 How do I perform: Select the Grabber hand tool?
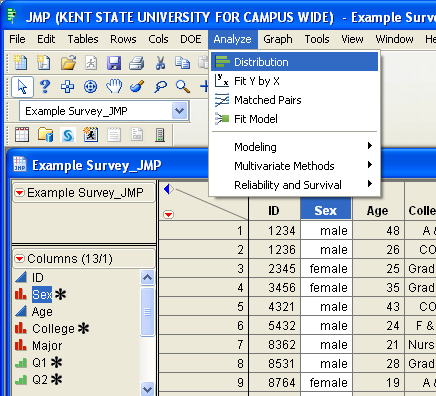tap(114, 86)
